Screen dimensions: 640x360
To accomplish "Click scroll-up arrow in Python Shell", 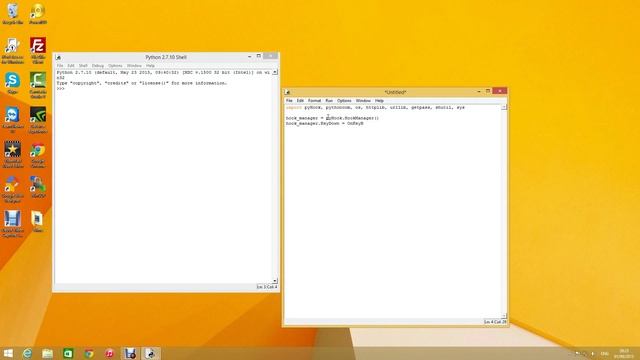I will pos(275,72).
